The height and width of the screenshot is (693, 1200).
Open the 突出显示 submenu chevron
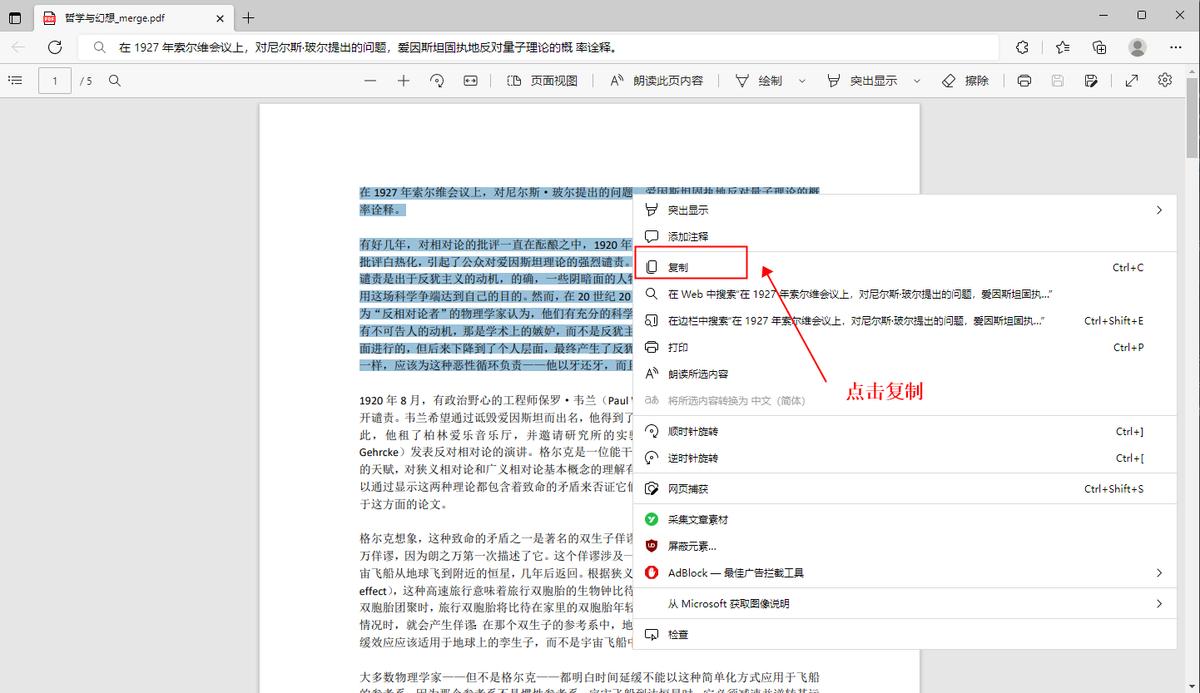(x=1159, y=210)
